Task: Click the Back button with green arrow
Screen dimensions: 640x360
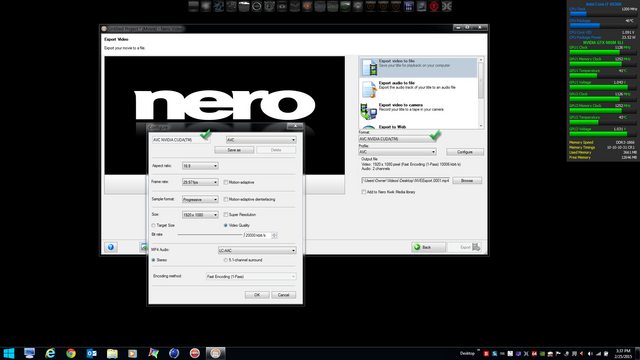Action: [x=428, y=247]
